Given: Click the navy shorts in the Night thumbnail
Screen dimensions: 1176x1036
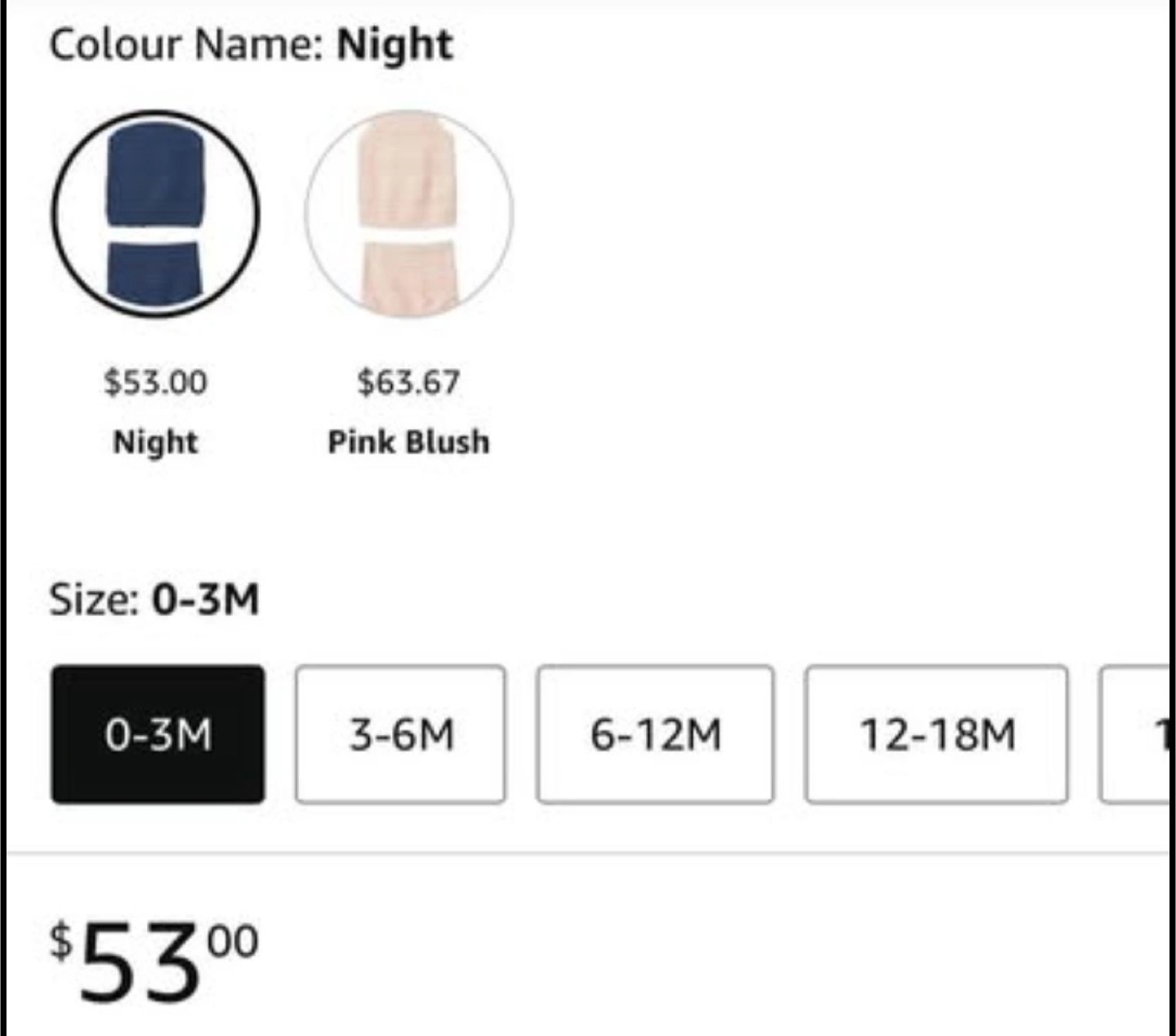Looking at the screenshot, I should [x=155, y=275].
